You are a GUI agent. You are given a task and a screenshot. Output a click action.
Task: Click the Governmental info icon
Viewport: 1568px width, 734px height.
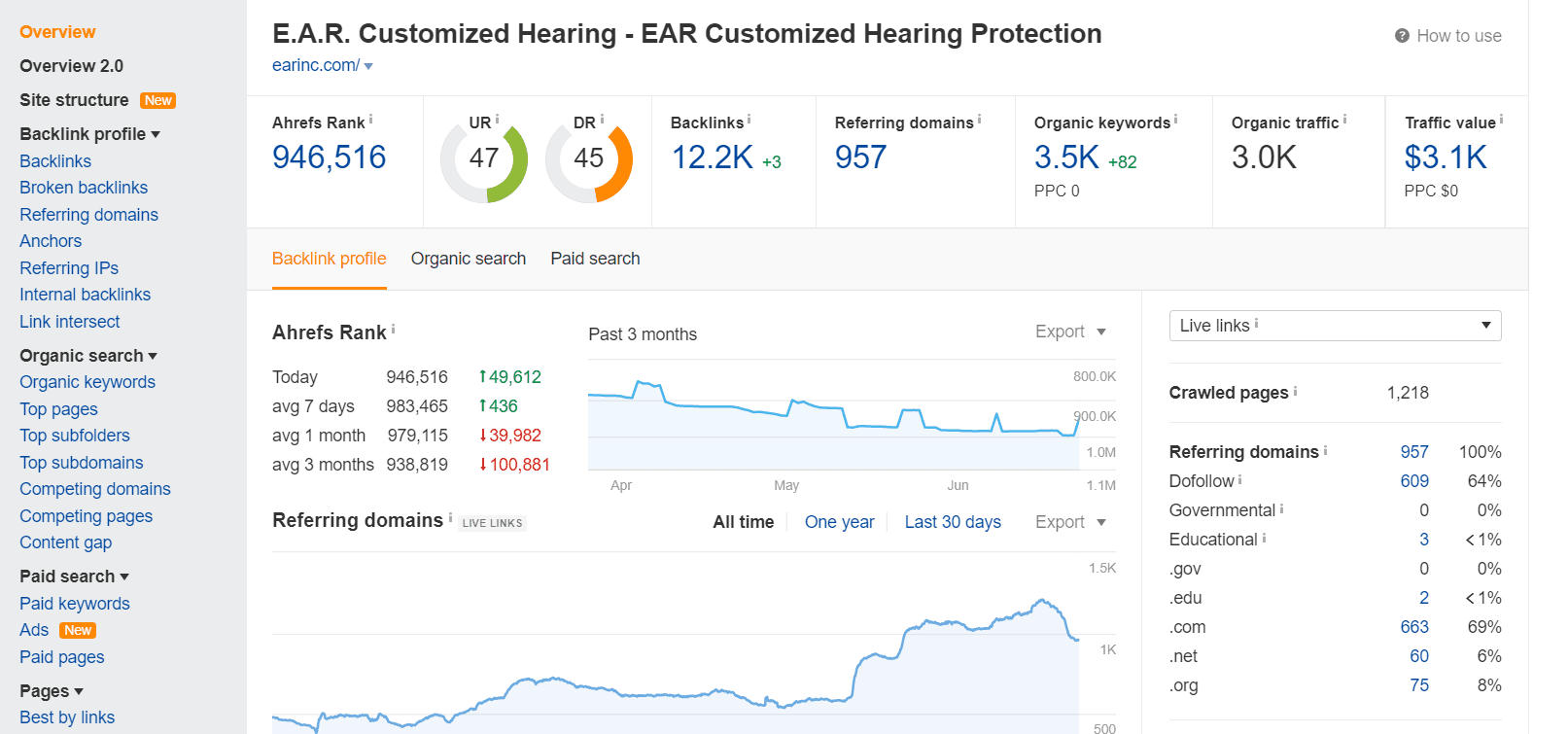[1281, 508]
